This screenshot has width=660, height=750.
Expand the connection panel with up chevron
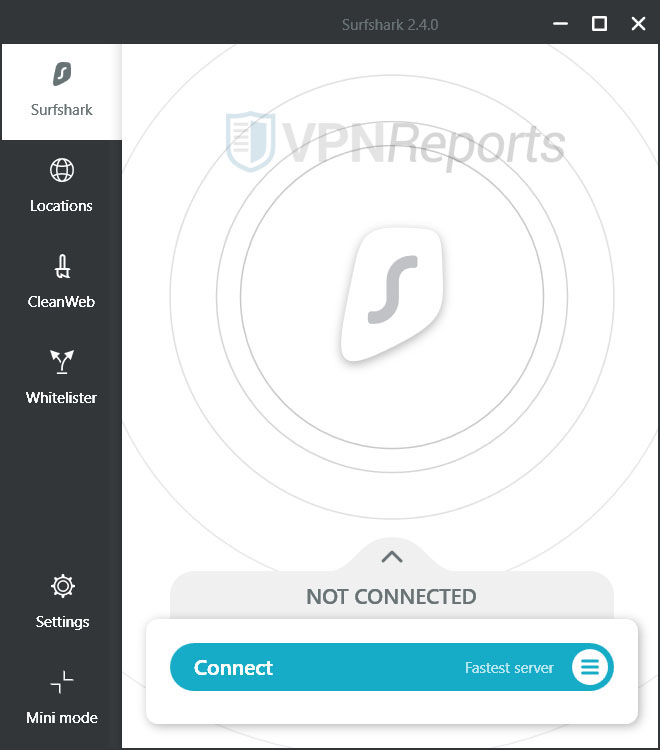[392, 557]
